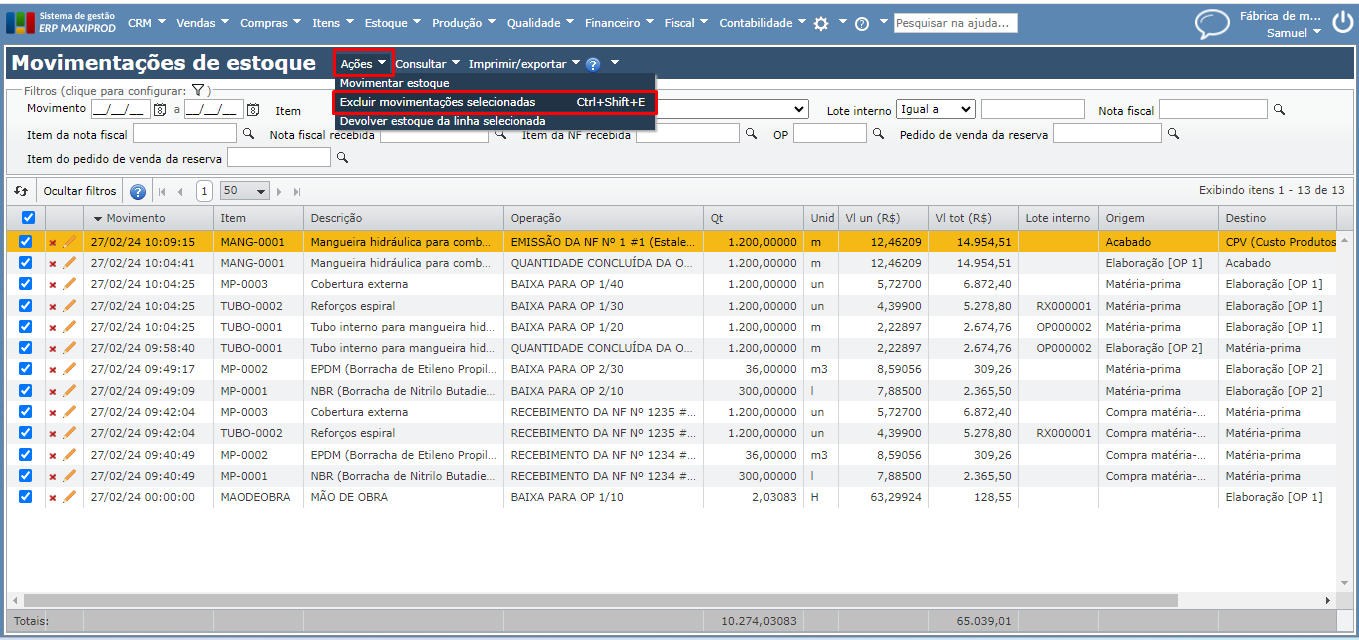Uncheck the checkbox for the MAODEOBRA row
Viewport: 1359px width, 640px height.
[26, 497]
